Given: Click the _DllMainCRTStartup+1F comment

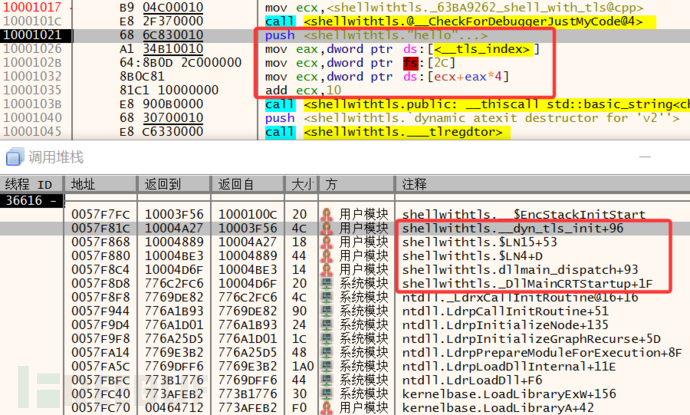Looking at the screenshot, I should pos(527,283).
